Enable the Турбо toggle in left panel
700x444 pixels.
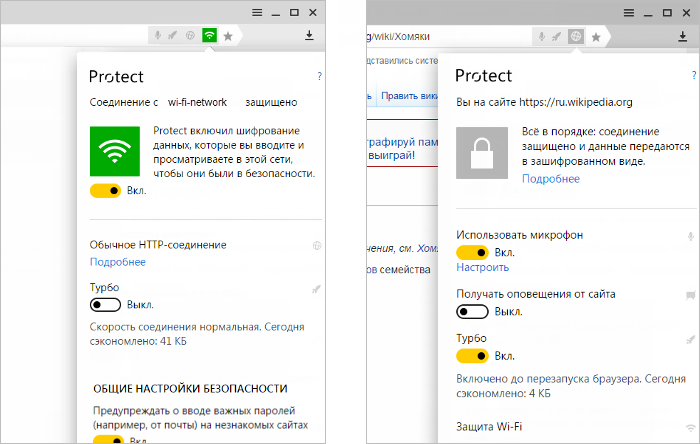click(x=105, y=305)
